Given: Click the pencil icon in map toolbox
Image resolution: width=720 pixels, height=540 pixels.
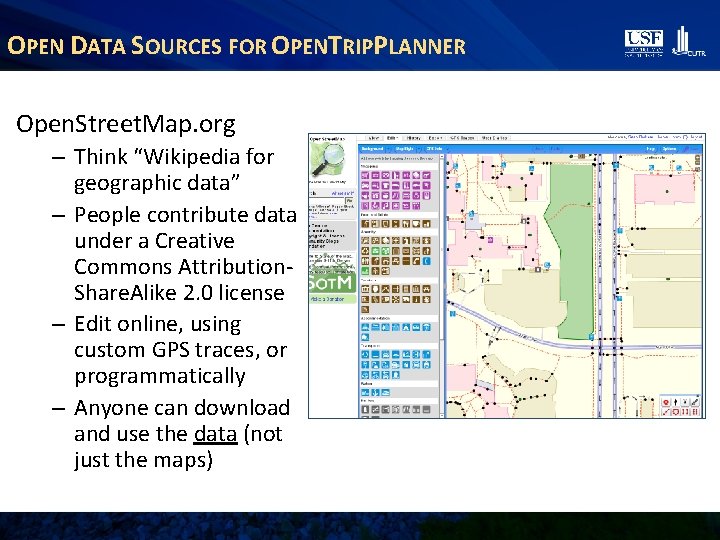Looking at the screenshot, I should coord(695,402).
